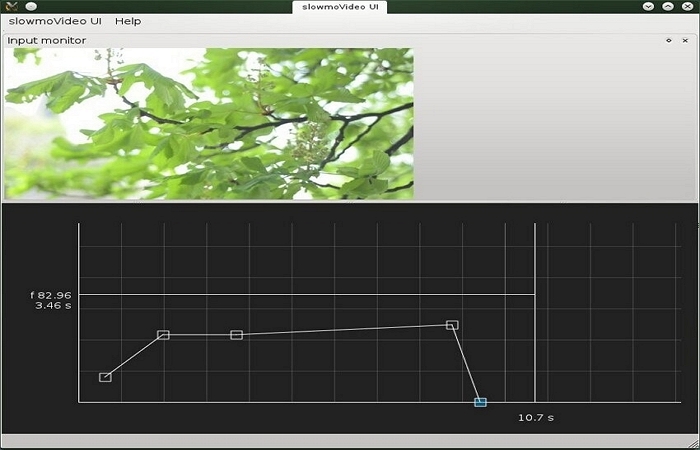The width and height of the screenshot is (700, 450).
Task: Click the Input monitor panel title
Action: 46,41
